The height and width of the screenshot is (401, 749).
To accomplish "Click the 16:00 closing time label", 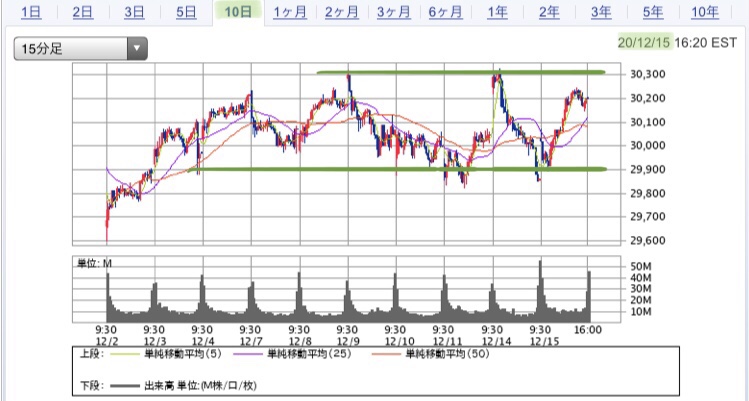I will tap(588, 330).
